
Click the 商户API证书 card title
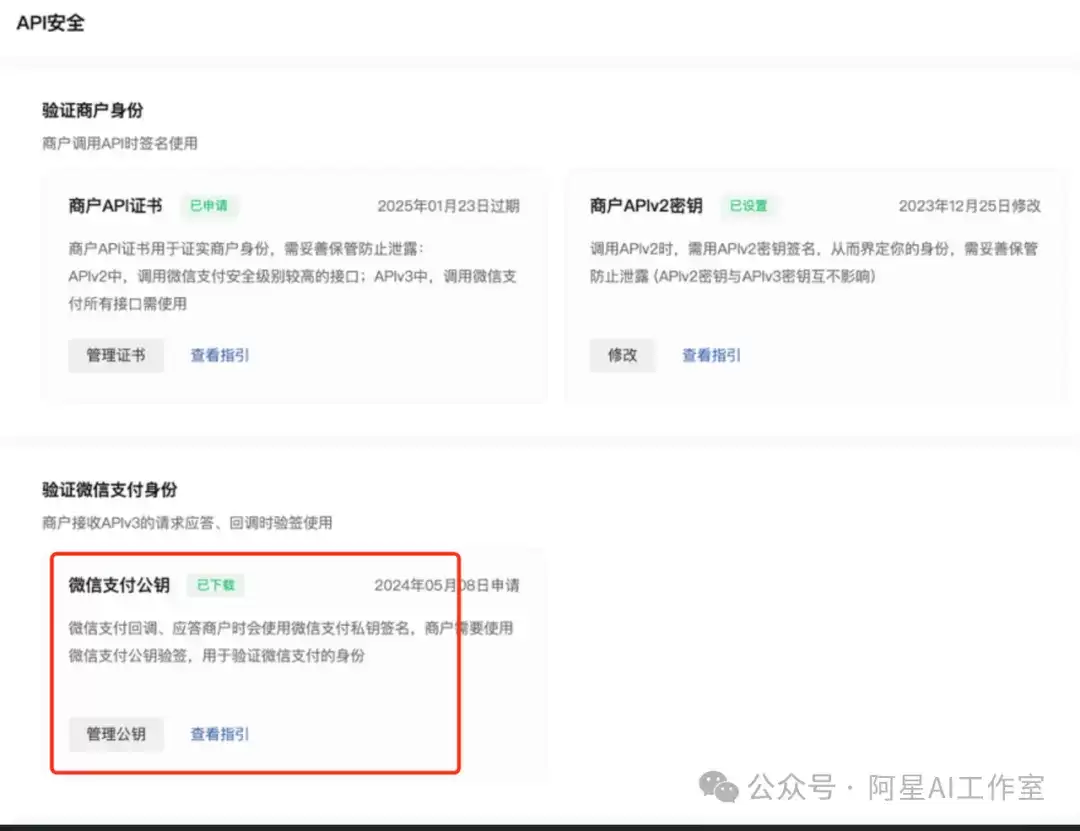click(115, 205)
